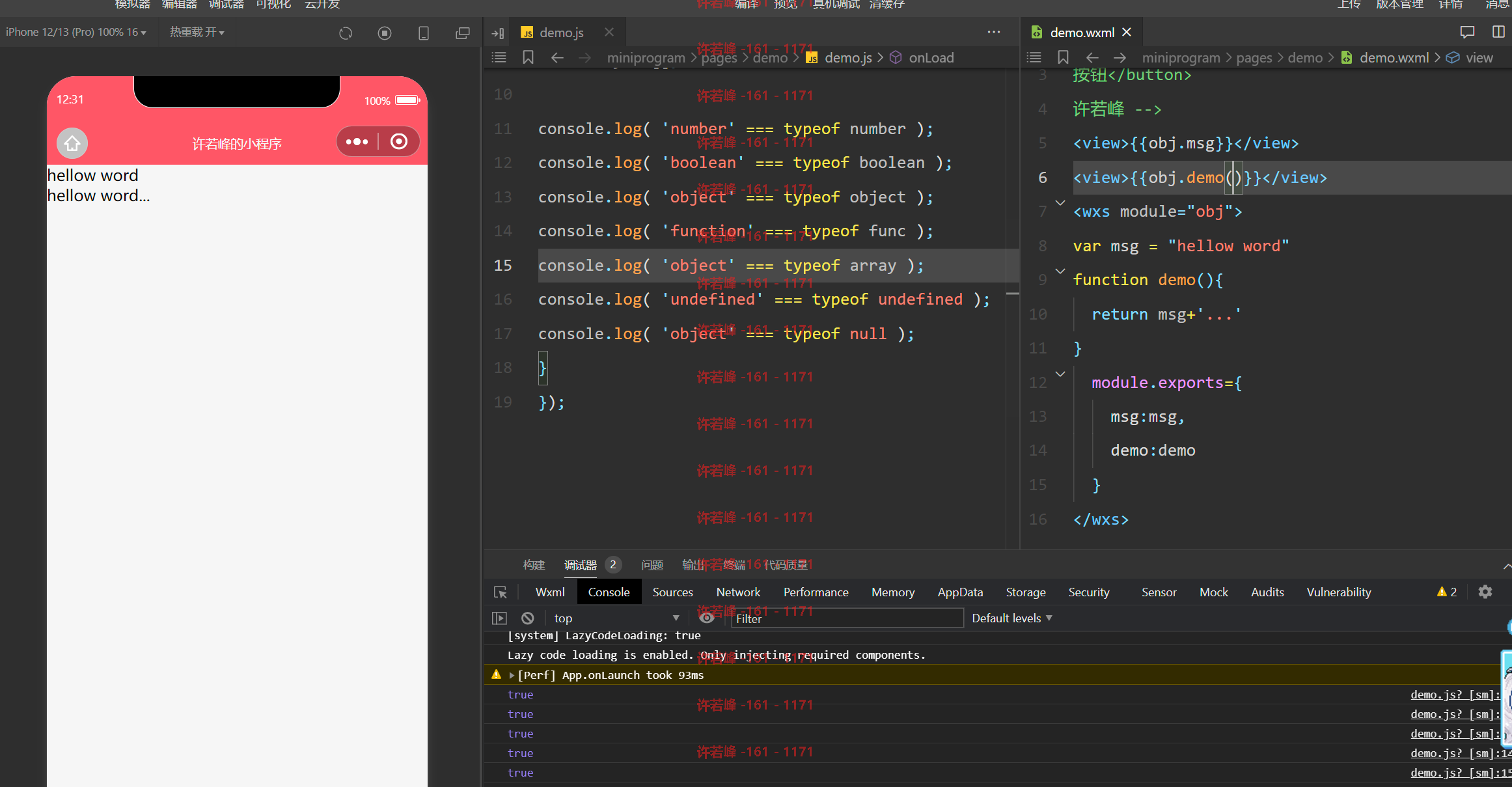Detach the simulator into a separate window
This screenshot has width=1512, height=787.
click(463, 33)
